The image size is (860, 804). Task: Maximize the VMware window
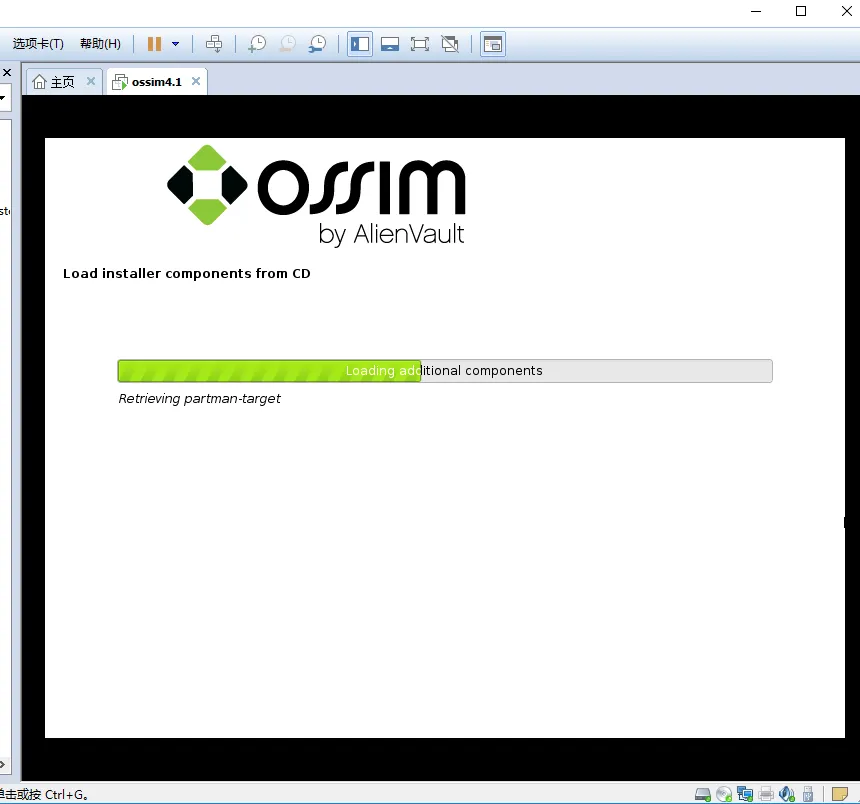coord(801,11)
